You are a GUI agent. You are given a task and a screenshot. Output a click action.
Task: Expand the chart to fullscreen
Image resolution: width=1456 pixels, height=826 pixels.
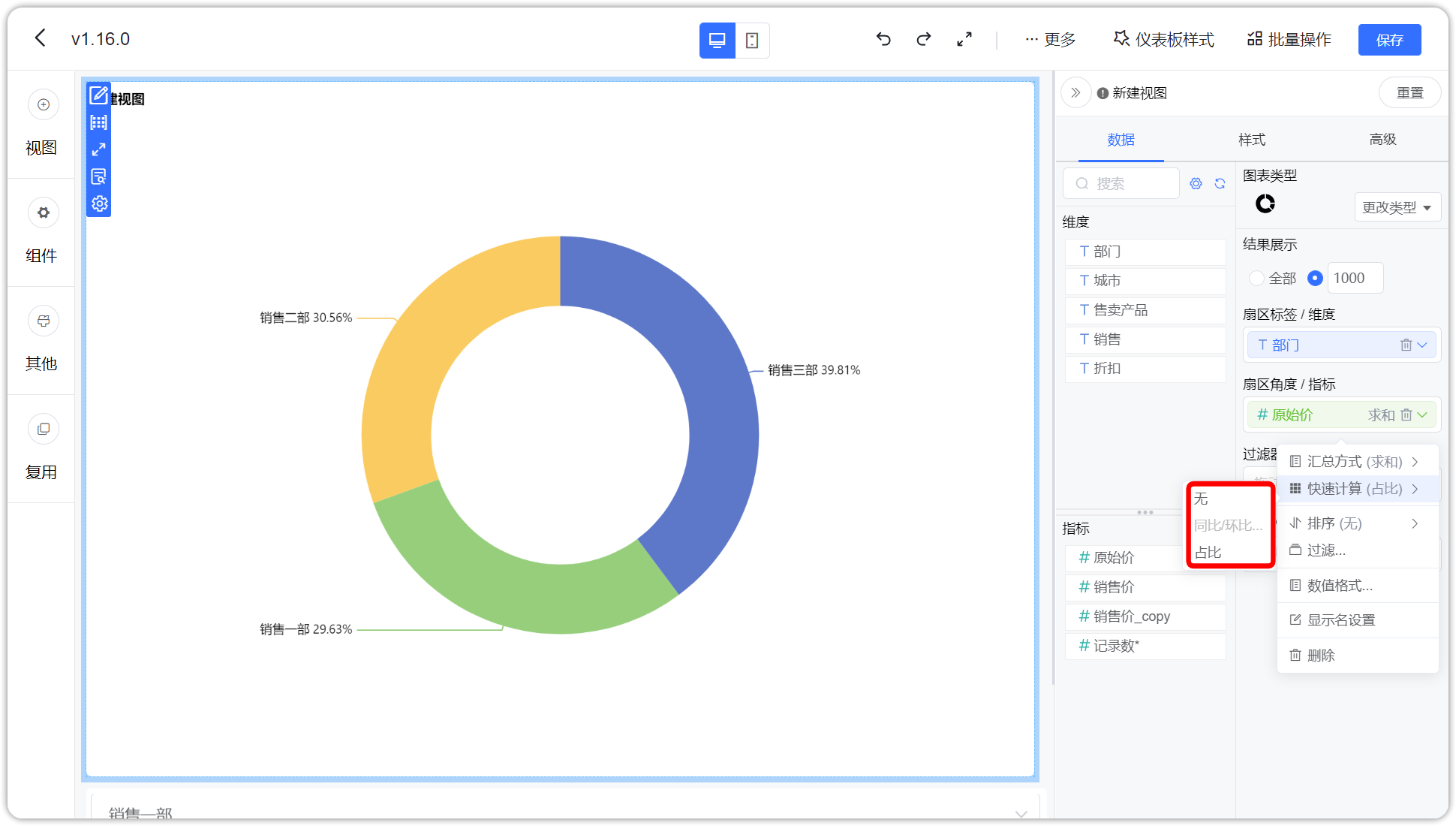click(x=98, y=149)
